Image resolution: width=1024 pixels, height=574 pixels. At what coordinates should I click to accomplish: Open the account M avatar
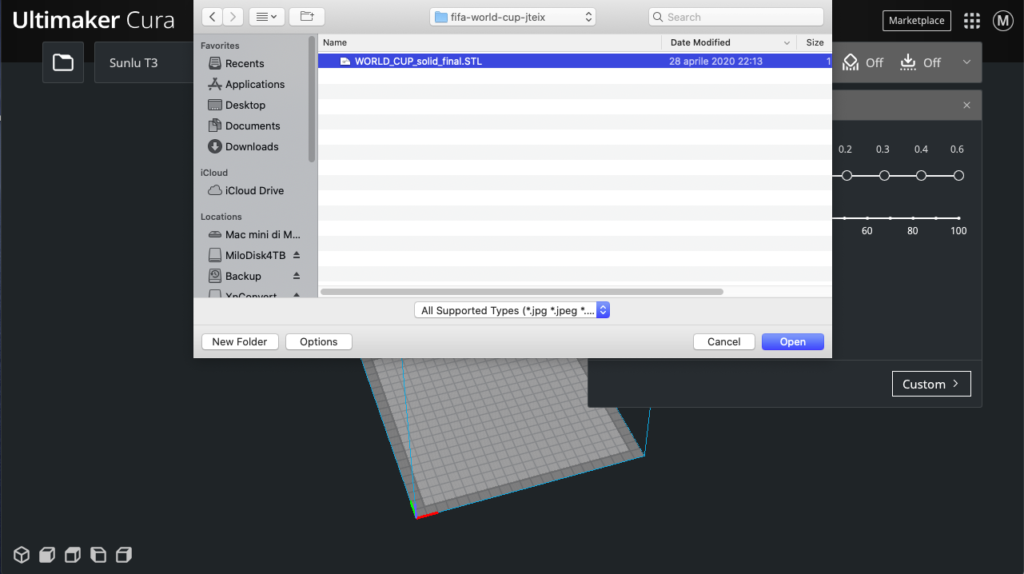(1002, 21)
